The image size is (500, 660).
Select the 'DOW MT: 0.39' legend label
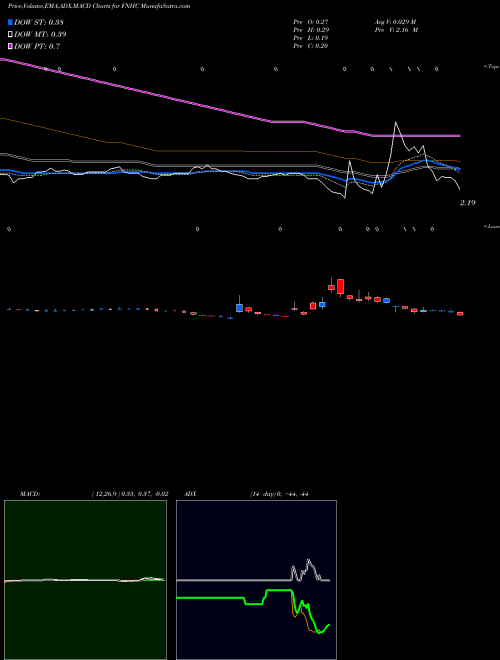[40, 35]
